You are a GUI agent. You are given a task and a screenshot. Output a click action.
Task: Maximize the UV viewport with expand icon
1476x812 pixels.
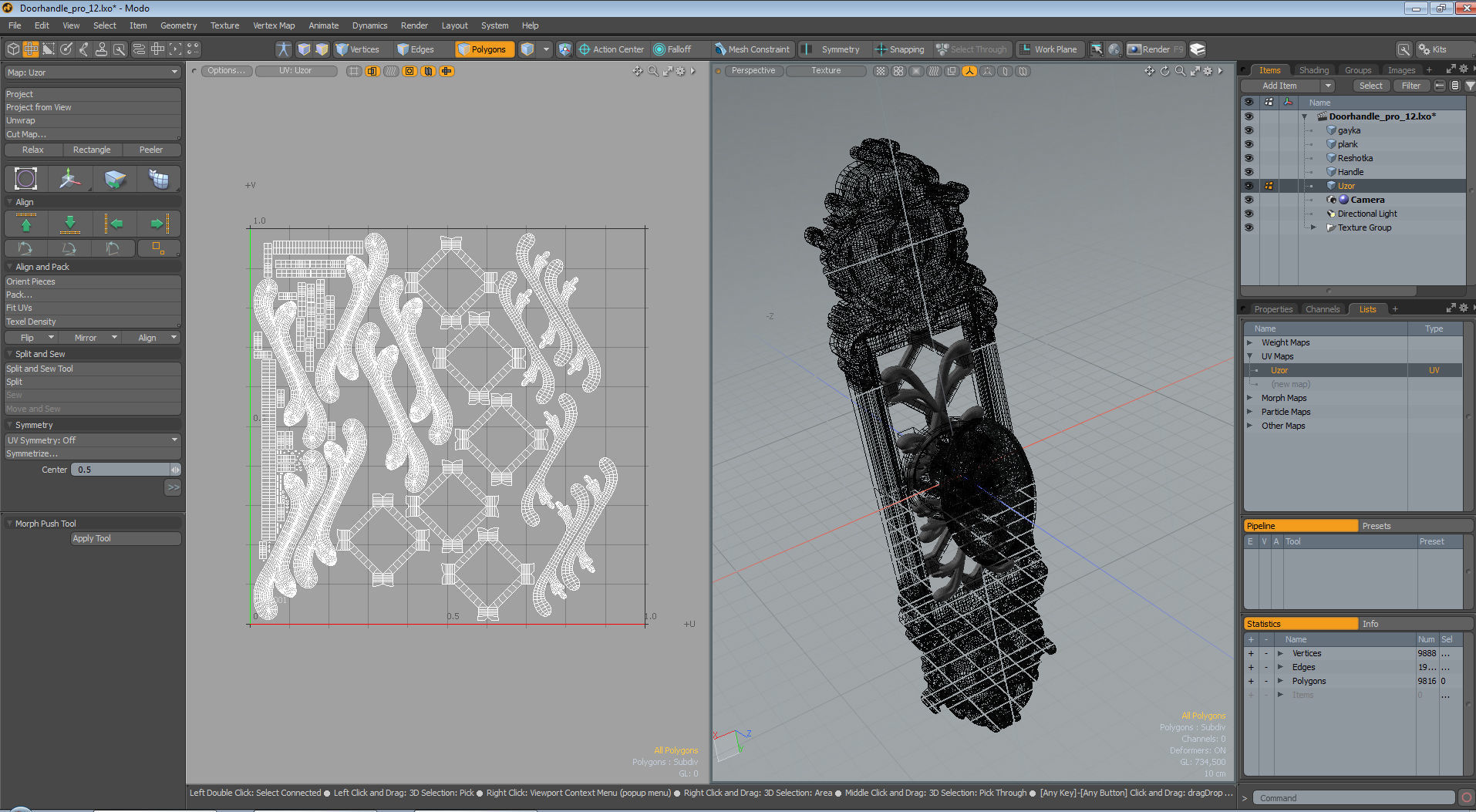(x=667, y=71)
